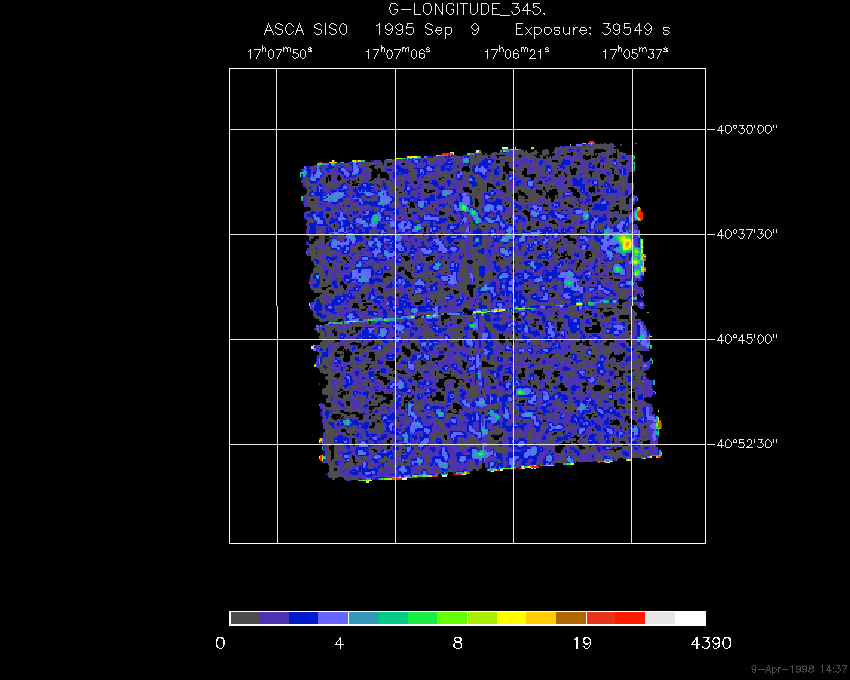Select the colorbar scale value 8
The width and height of the screenshot is (850, 680).
458,644
